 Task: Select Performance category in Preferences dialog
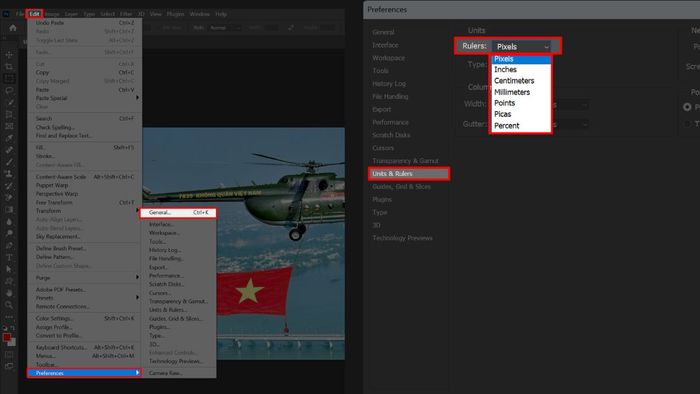coord(390,122)
